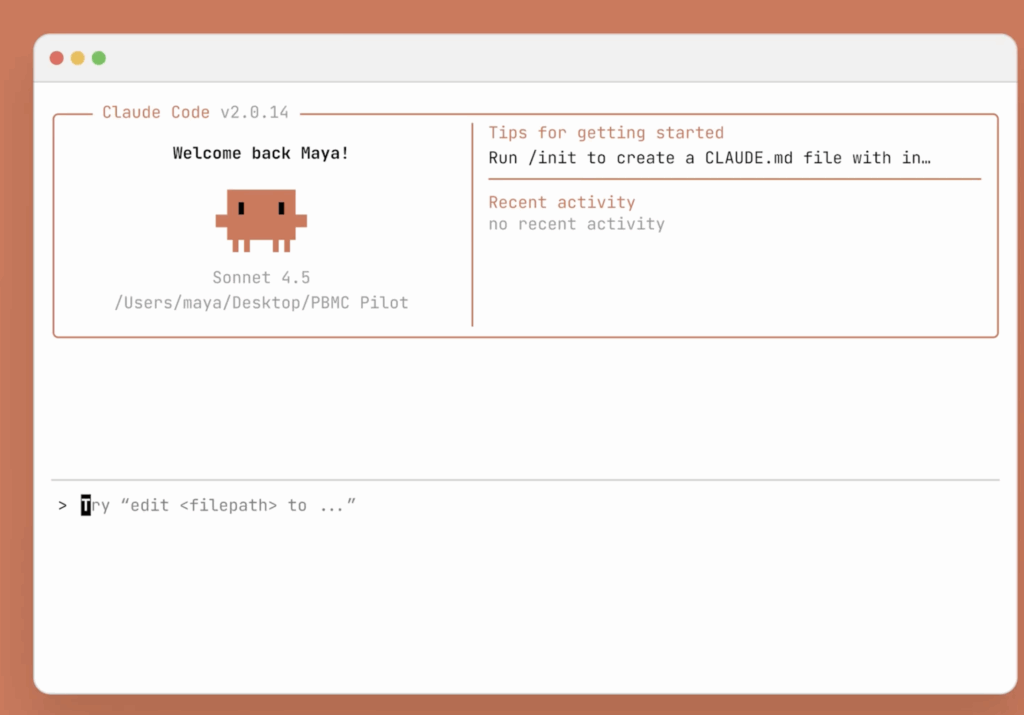Select the Sonnet 4.5 model label
Screen dimensions: 1024x715
pos(261,278)
